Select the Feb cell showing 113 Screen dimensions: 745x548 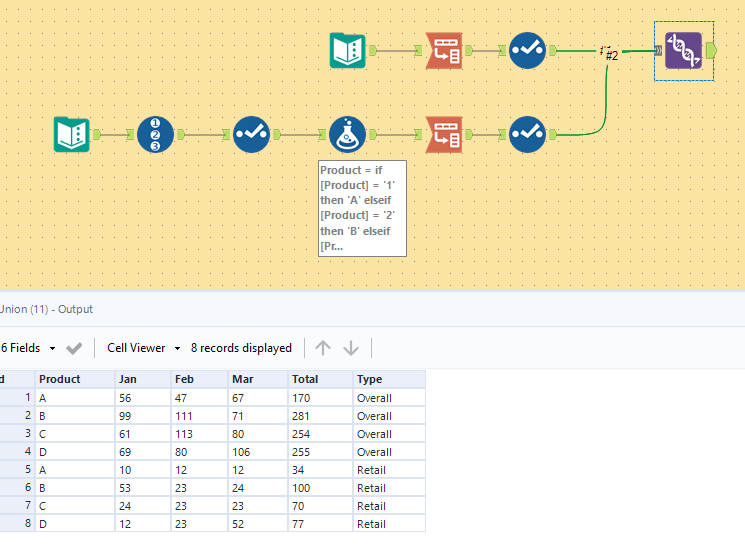click(x=200, y=434)
